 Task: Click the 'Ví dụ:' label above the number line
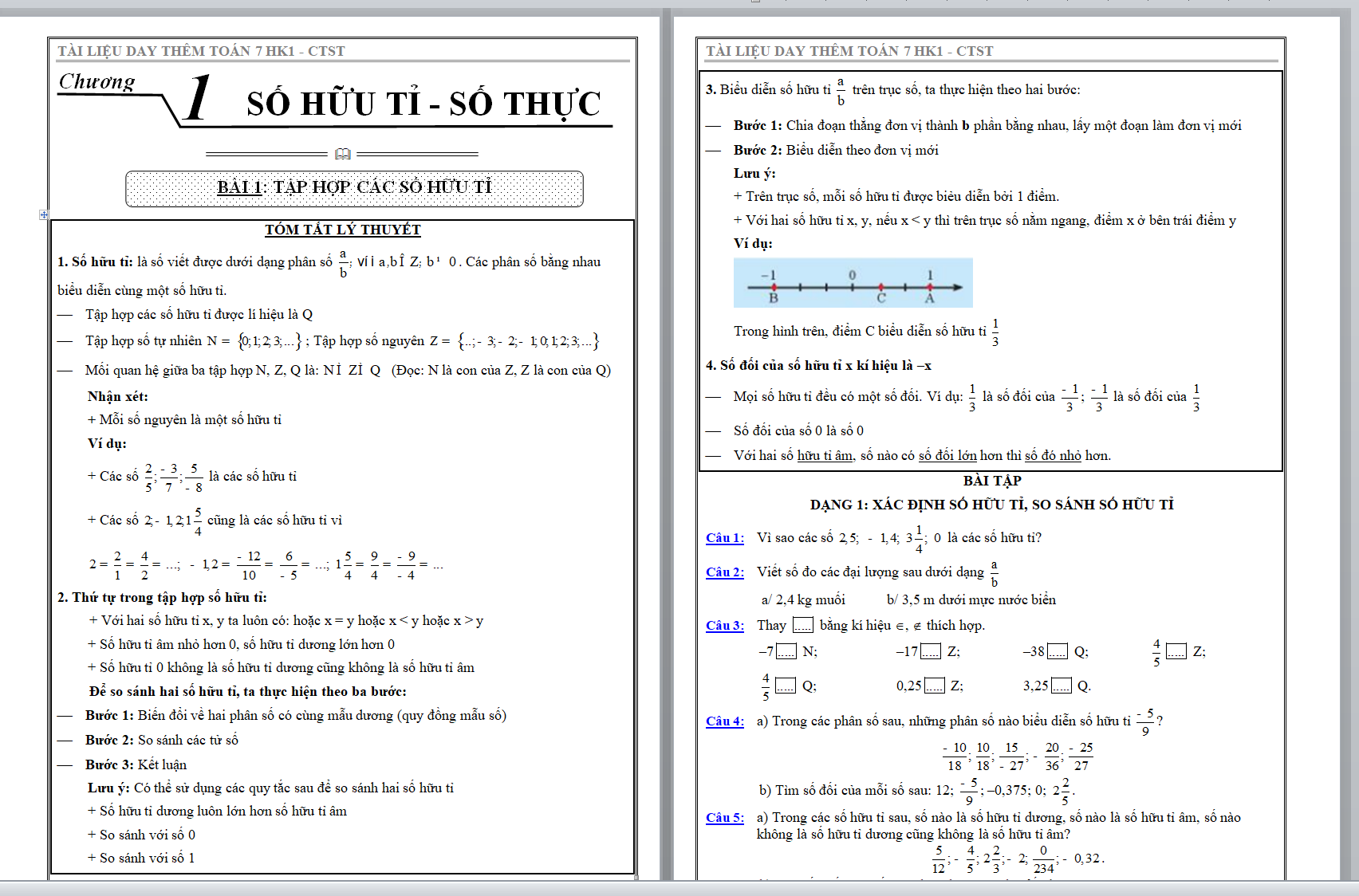tap(753, 244)
